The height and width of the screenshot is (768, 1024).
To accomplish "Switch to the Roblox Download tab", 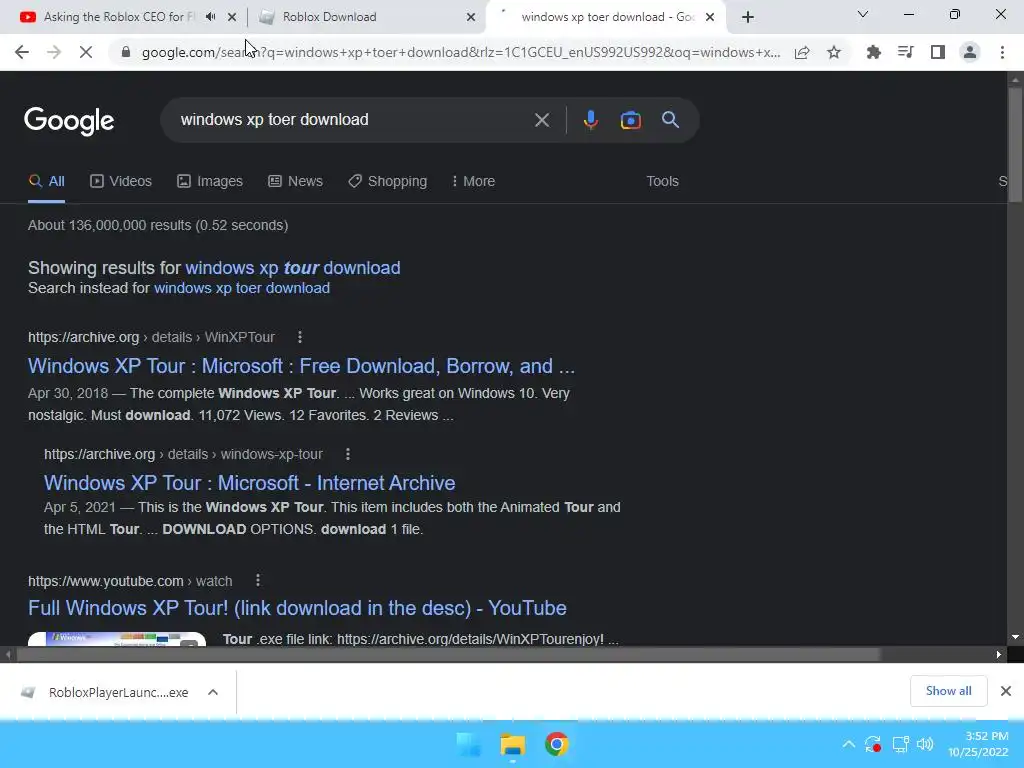I will (x=367, y=17).
